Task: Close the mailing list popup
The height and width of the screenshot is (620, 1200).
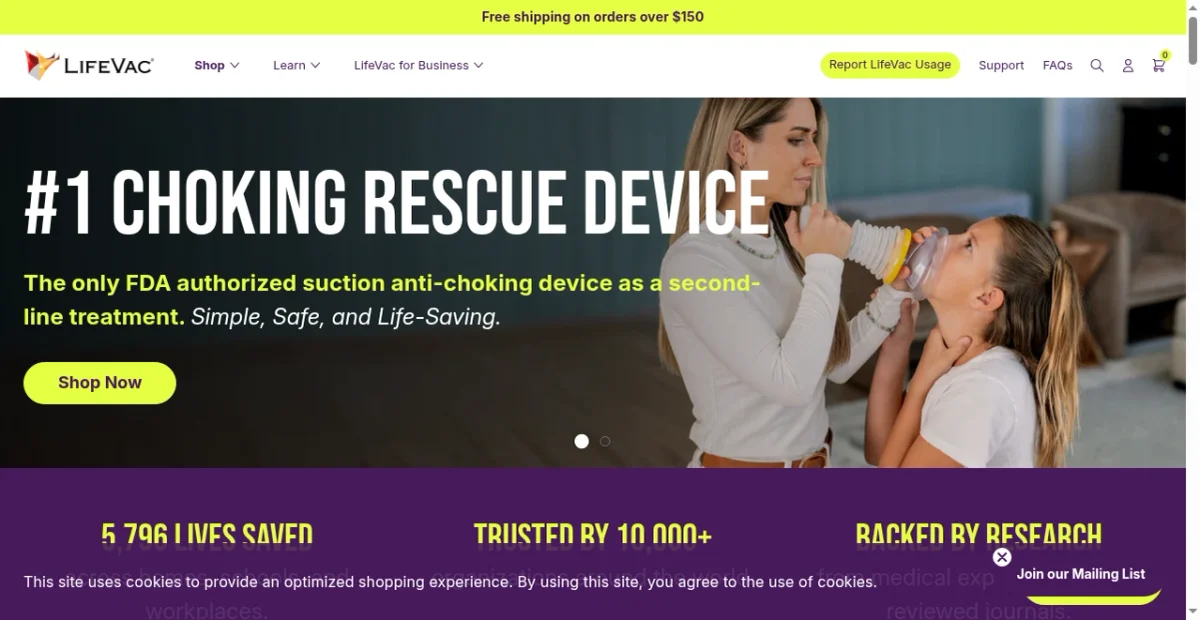Action: 1002,557
